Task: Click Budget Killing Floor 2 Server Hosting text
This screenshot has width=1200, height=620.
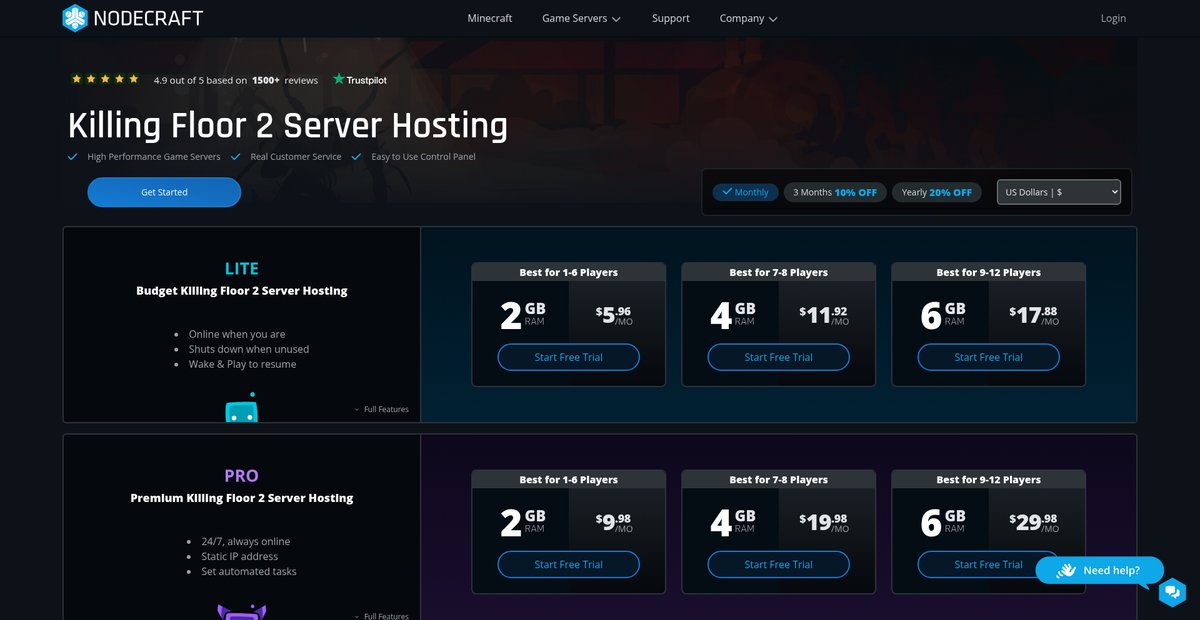Action: pos(242,291)
